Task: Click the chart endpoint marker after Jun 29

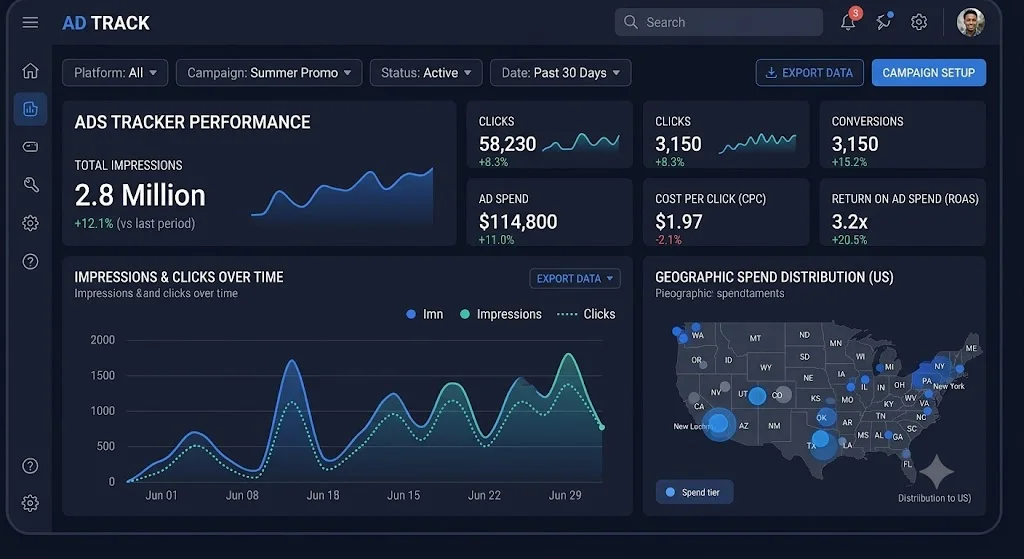Action: [x=601, y=427]
